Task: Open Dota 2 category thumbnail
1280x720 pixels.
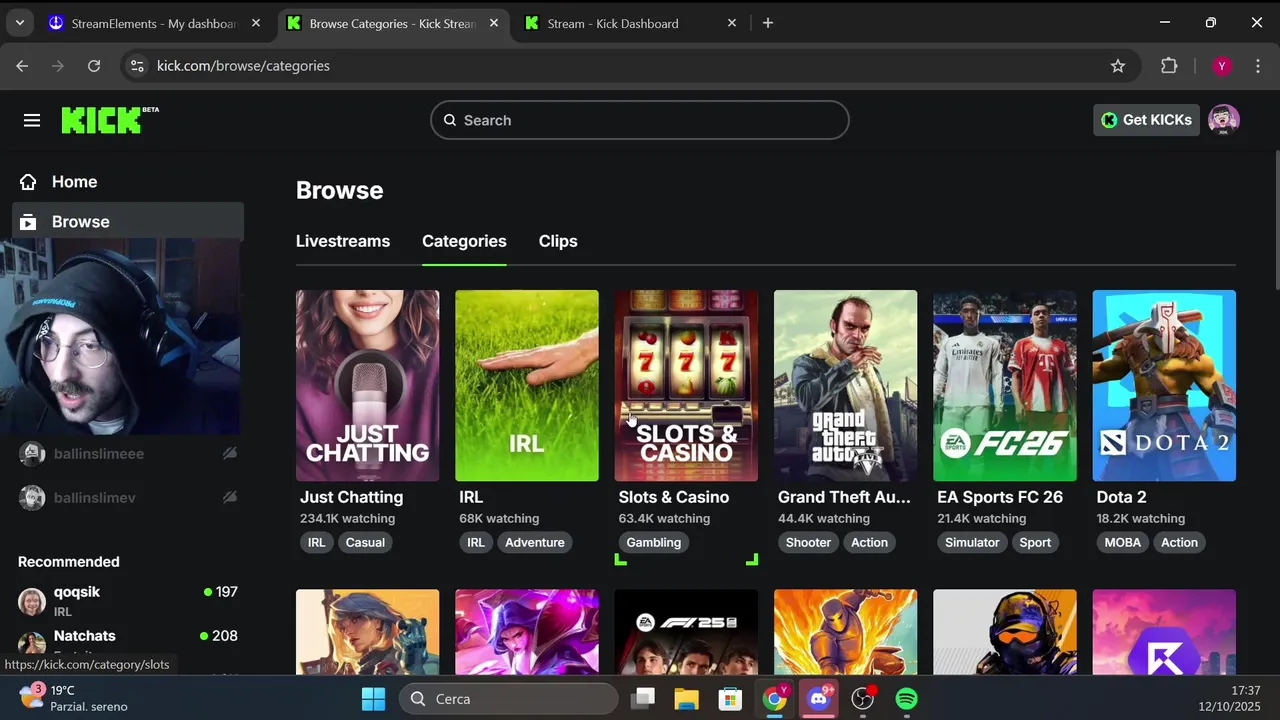Action: pyautogui.click(x=1164, y=386)
